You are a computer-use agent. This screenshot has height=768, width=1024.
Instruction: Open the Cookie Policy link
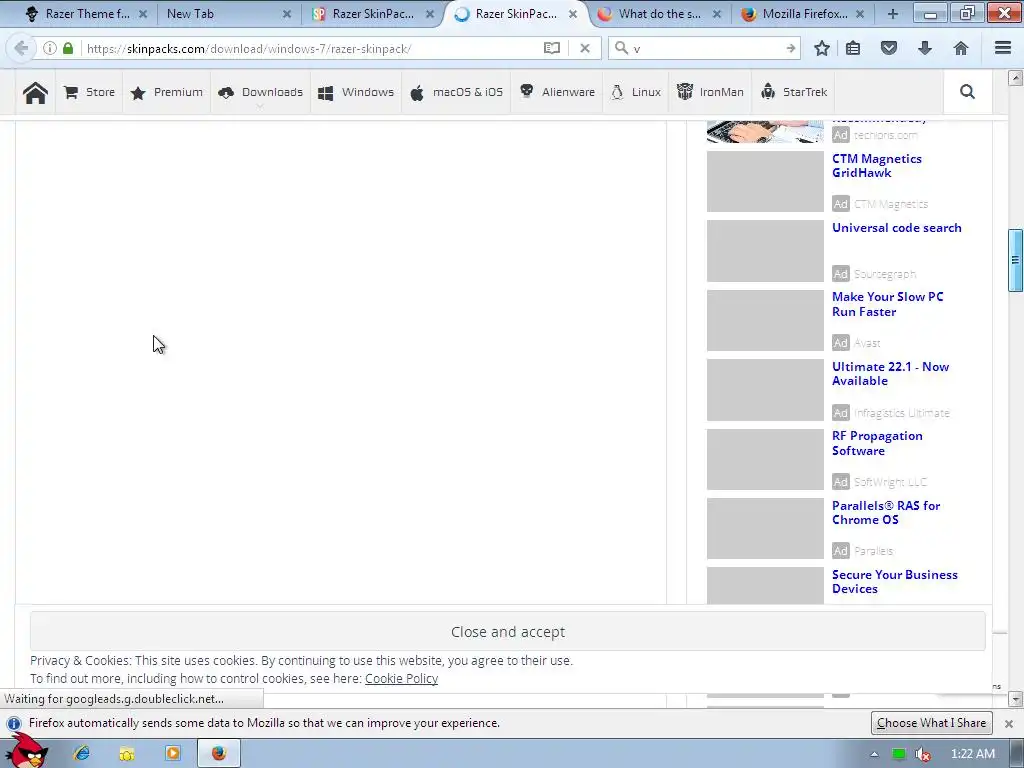pos(401,679)
